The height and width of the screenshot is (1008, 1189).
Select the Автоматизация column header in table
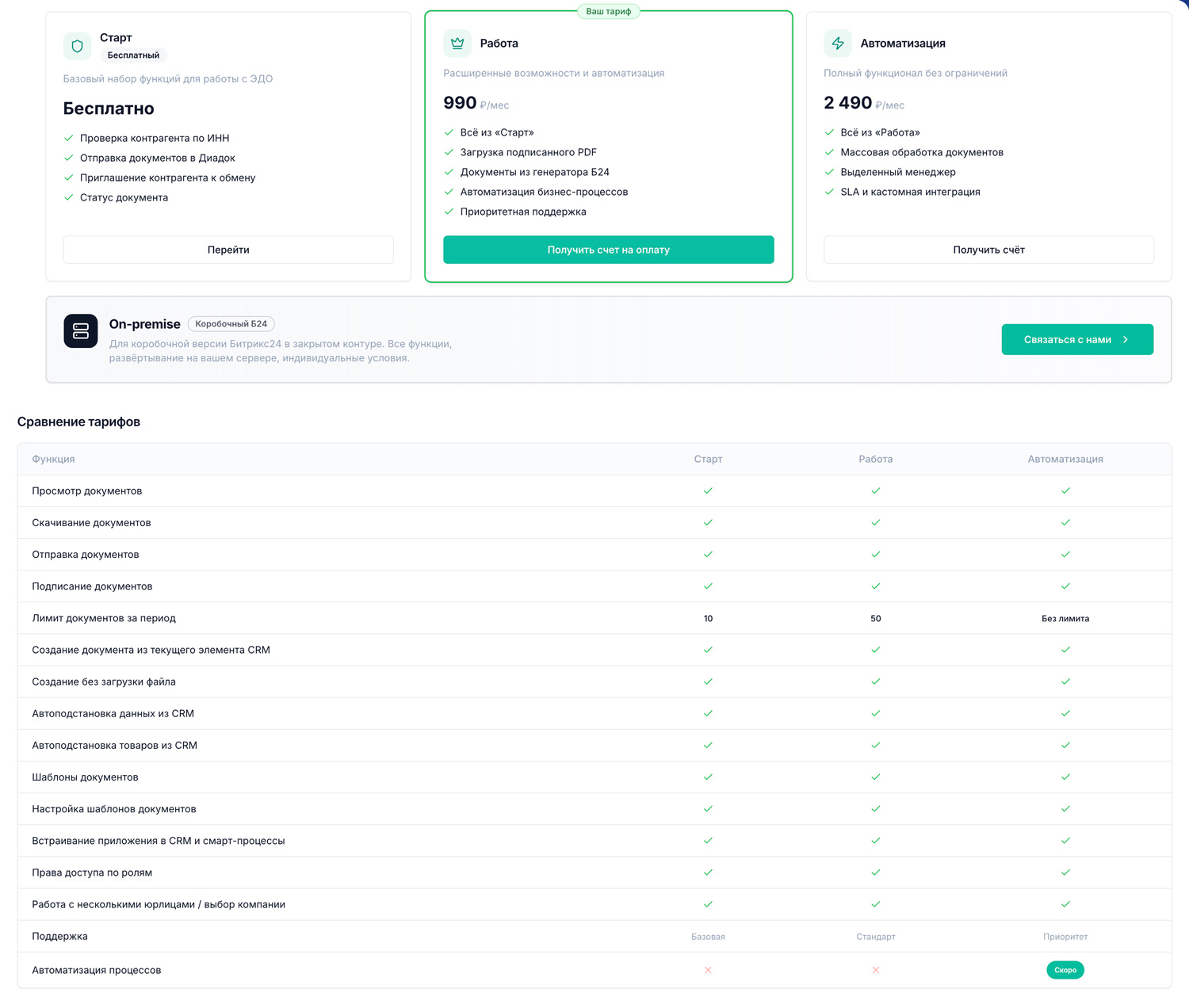point(1065,459)
